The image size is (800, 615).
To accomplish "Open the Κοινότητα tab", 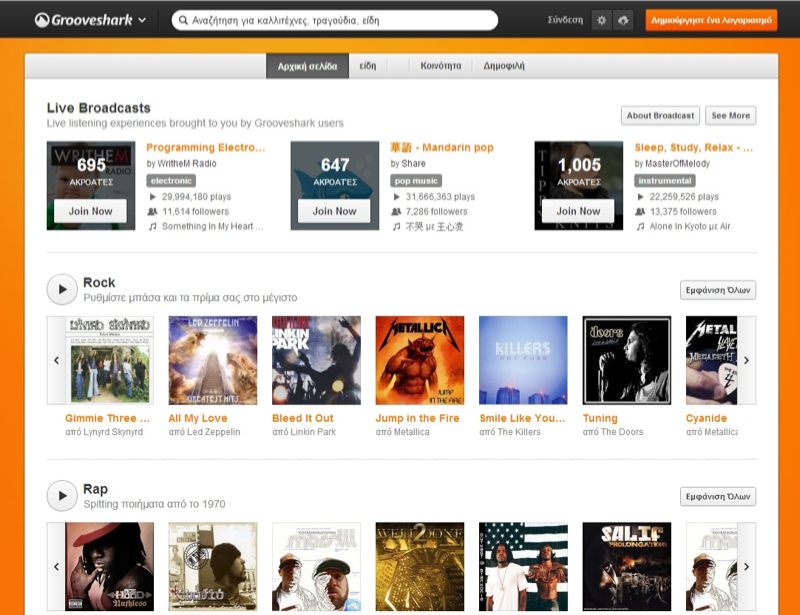I will (x=441, y=66).
